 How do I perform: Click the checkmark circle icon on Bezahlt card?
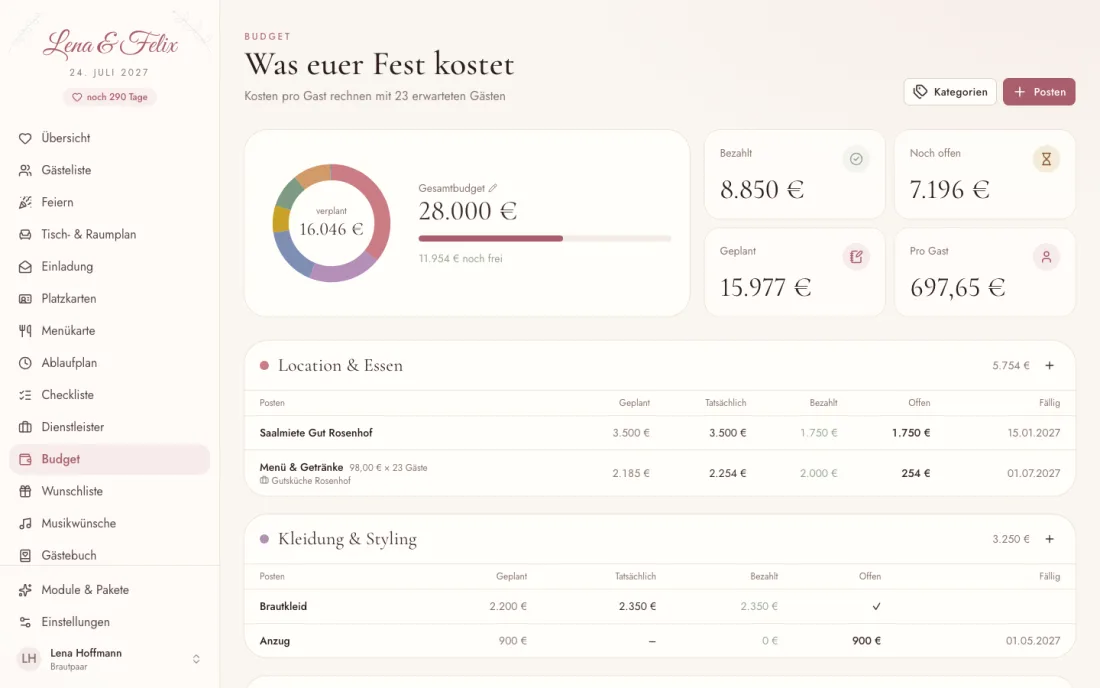tap(856, 159)
